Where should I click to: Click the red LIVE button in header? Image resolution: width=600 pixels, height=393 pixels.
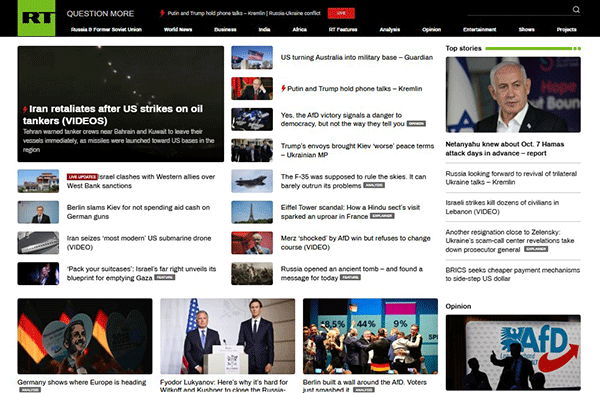click(x=341, y=13)
